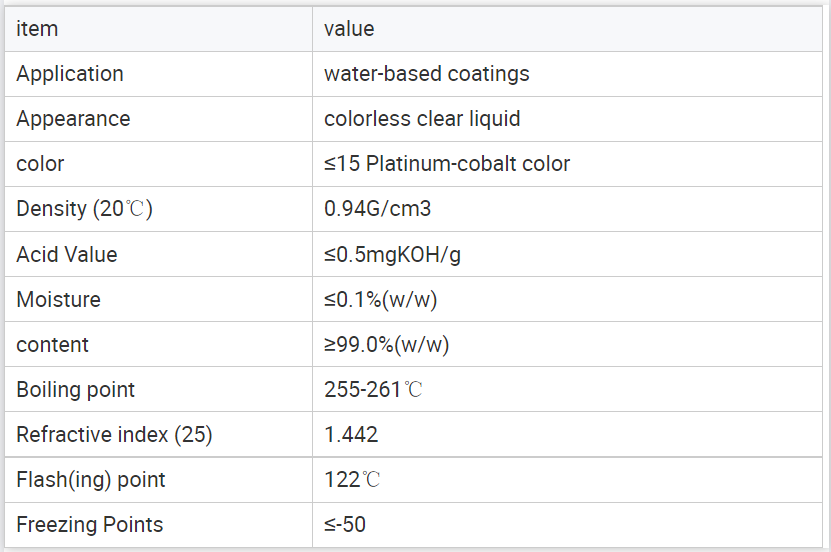Click 'water-based coatings' value cell
831x552 pixels.
427,74
